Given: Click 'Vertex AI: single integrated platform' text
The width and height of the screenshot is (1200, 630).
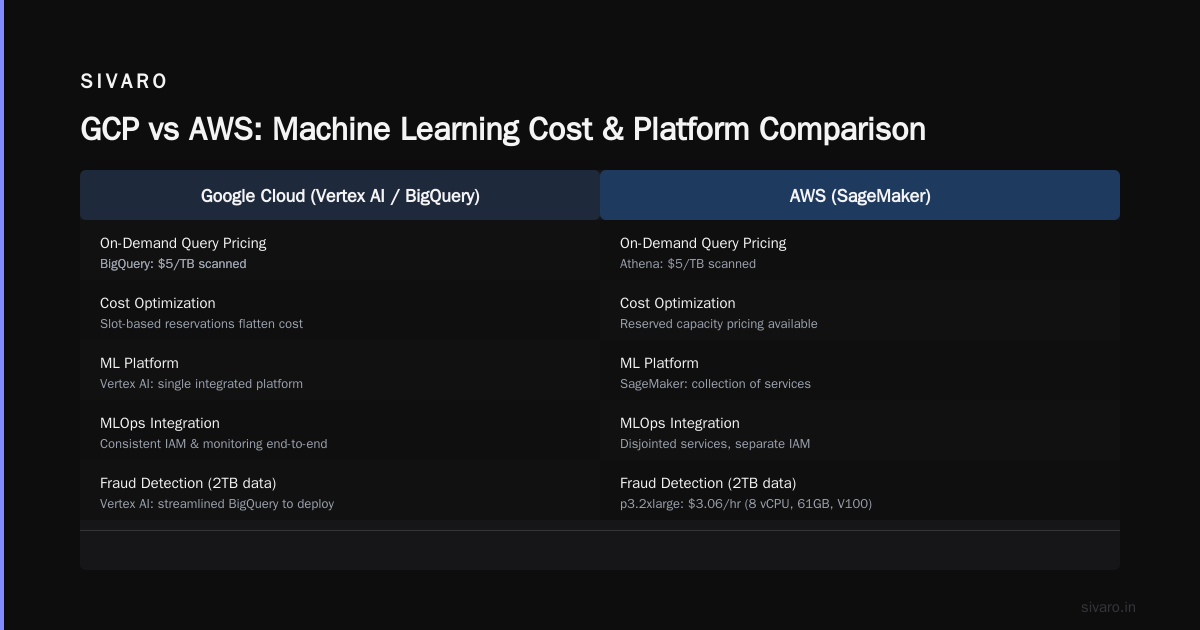Looking at the screenshot, I should [201, 384].
